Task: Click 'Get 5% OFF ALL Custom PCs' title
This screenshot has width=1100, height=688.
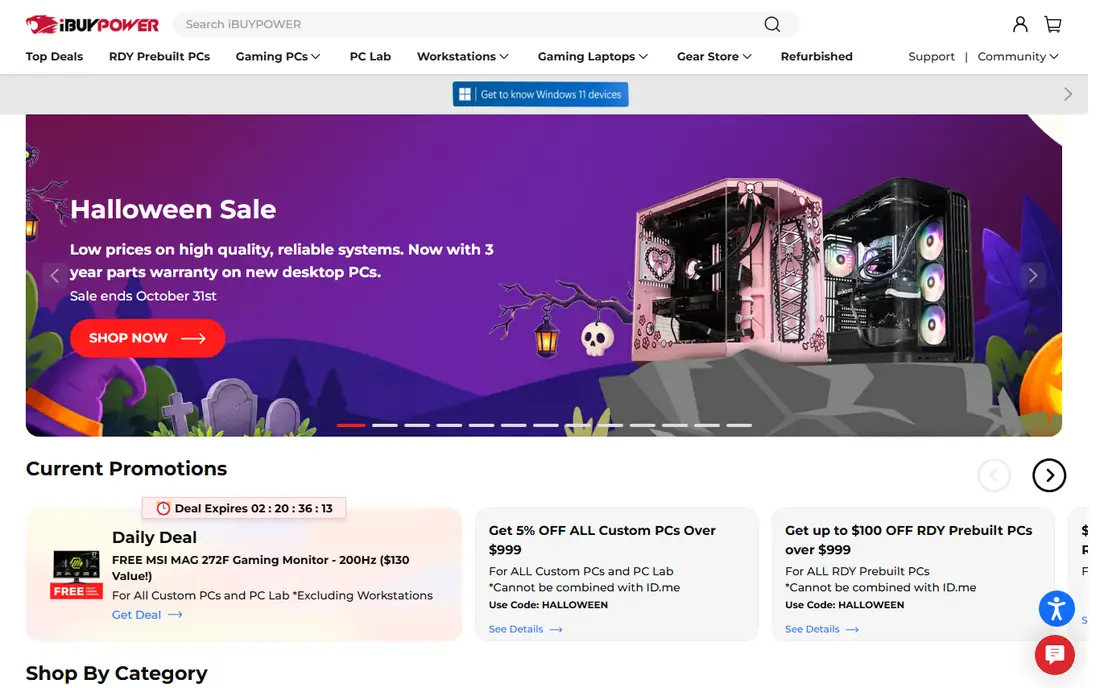Action: [x=602, y=540]
